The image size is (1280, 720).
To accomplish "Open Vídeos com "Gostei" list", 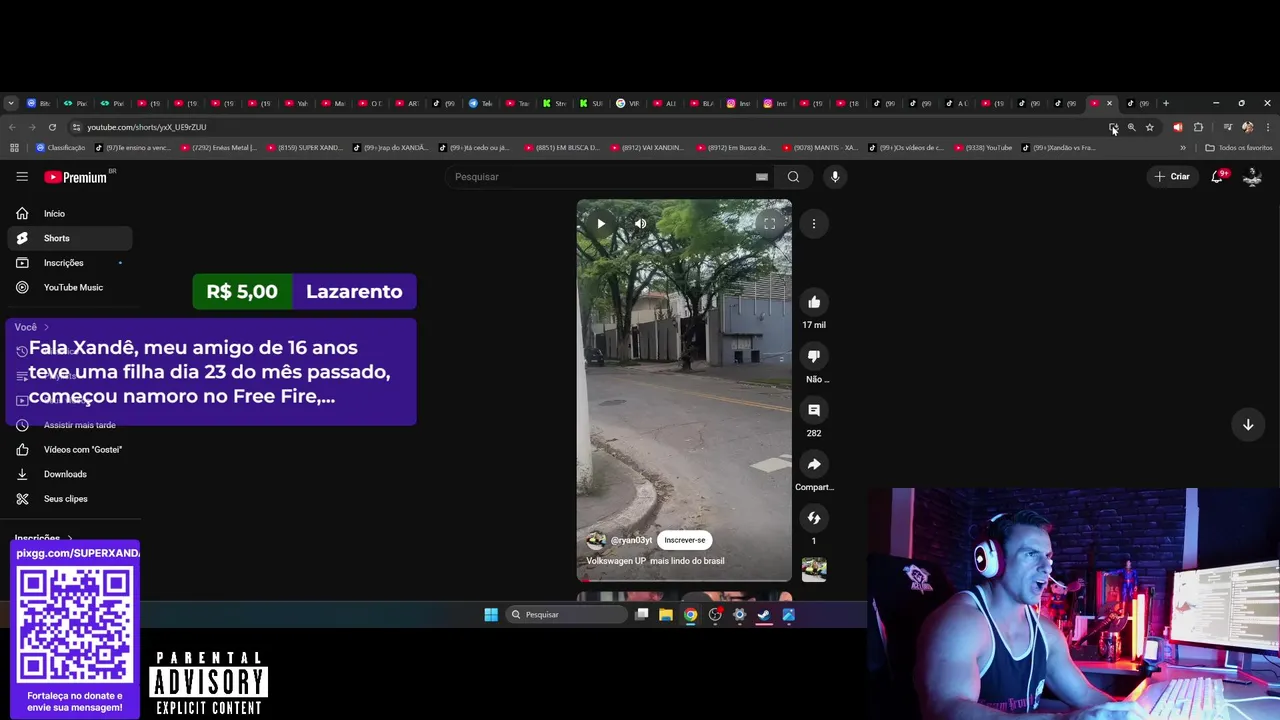I will pos(69,449).
